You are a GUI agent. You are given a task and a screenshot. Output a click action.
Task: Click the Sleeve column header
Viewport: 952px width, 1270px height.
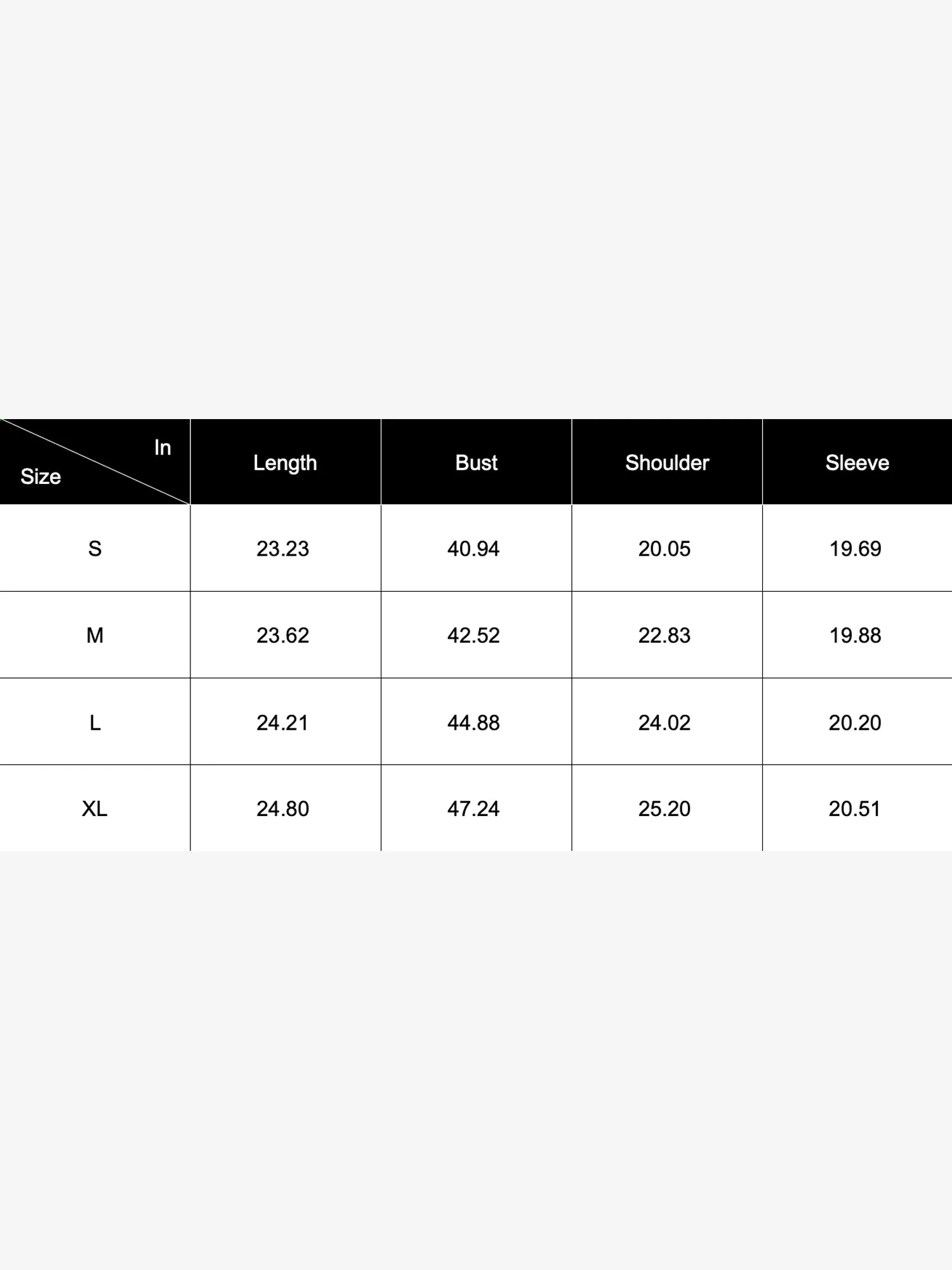tap(857, 463)
